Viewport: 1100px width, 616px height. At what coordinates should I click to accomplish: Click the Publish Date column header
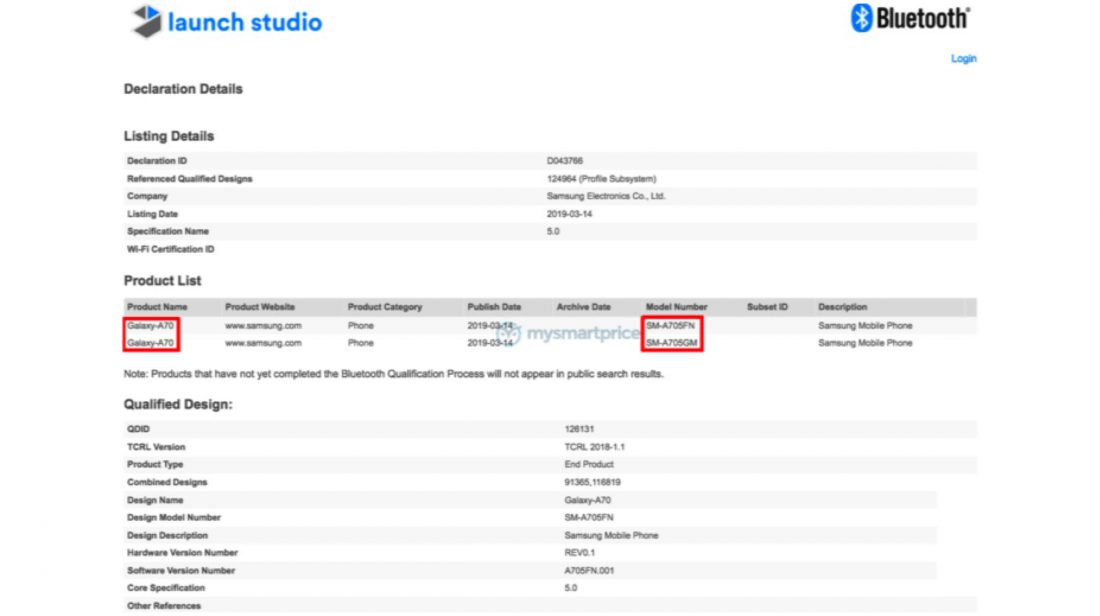tap(494, 307)
